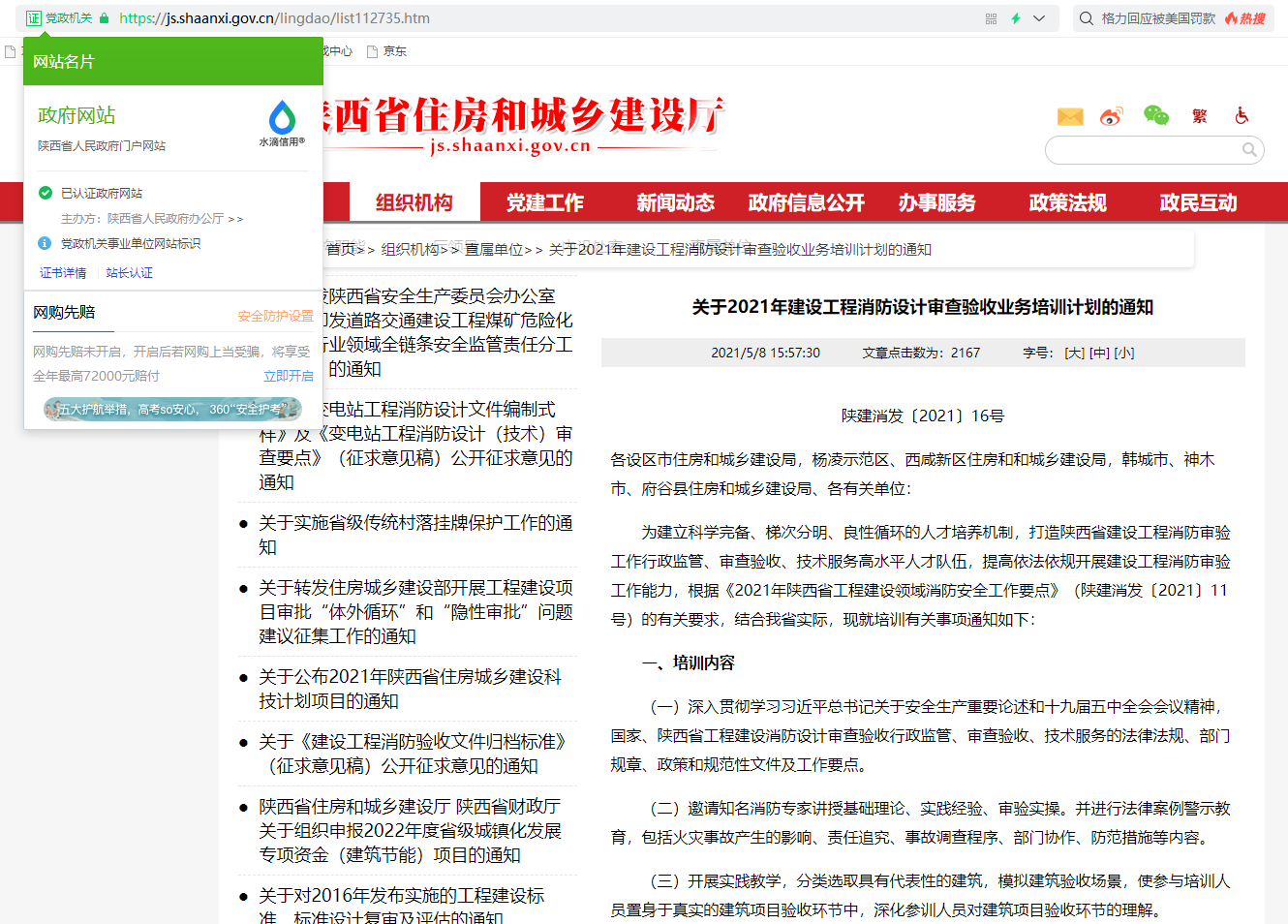Viewport: 1288px width, 924px height.
Task: Open the QR code icon in address bar
Action: [x=991, y=18]
